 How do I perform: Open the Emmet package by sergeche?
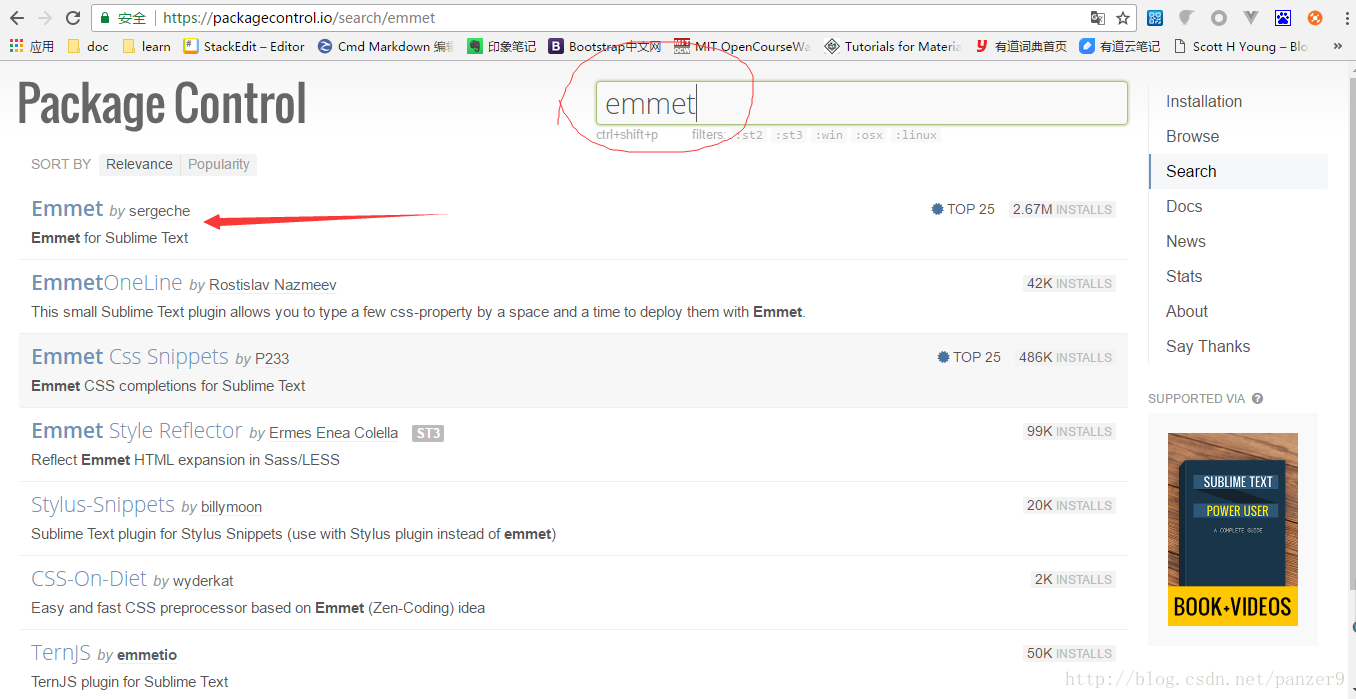point(67,209)
